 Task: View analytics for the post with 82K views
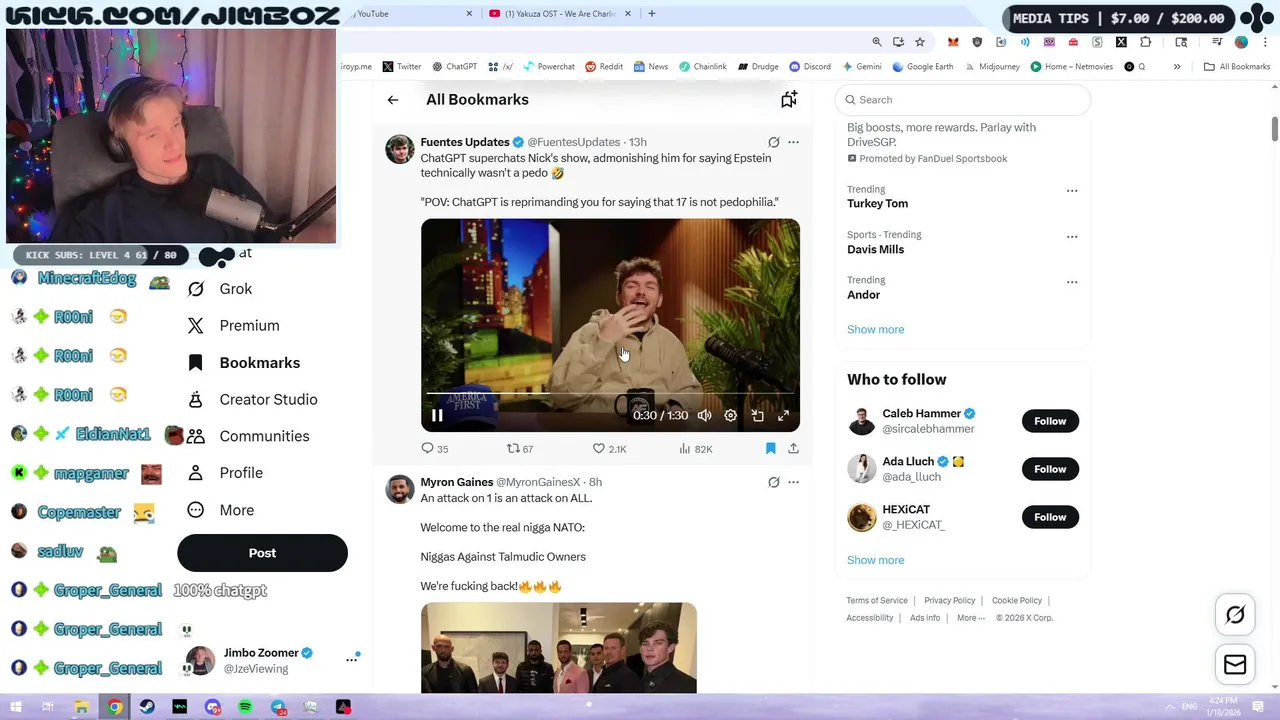click(695, 449)
